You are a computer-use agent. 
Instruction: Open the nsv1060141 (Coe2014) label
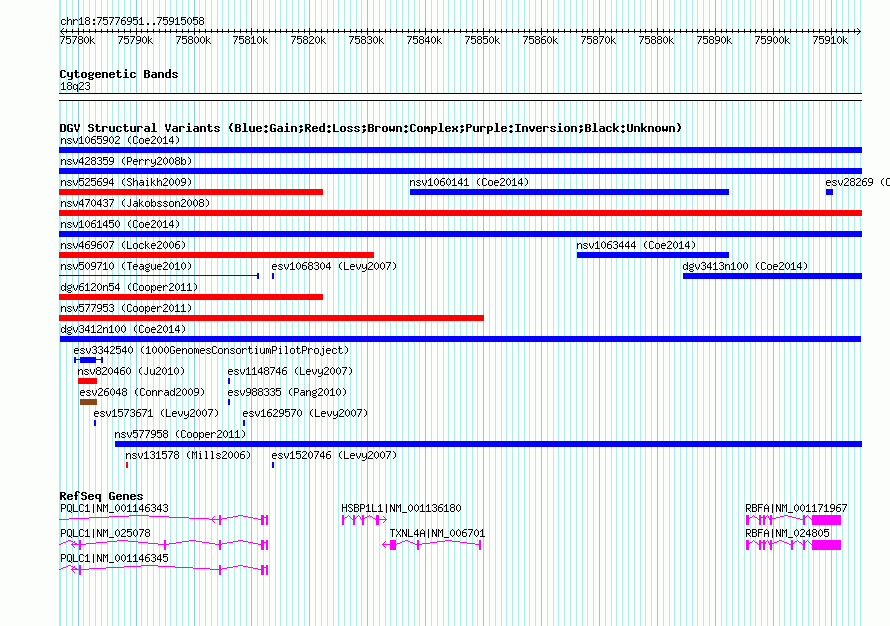tap(469, 182)
